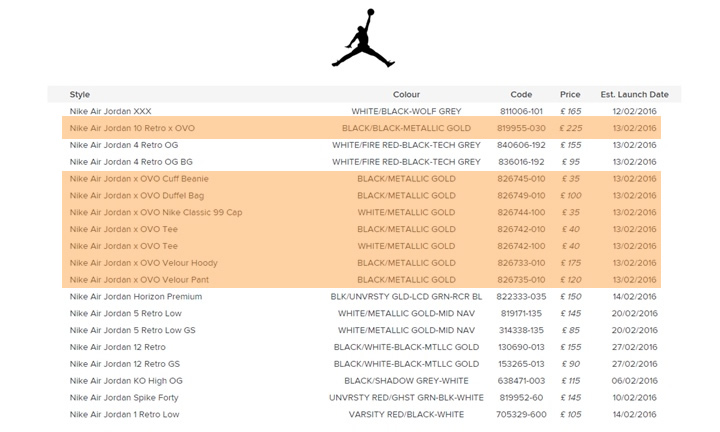Click colour BLACK/SHADOW GREY-WHITE

point(406,381)
